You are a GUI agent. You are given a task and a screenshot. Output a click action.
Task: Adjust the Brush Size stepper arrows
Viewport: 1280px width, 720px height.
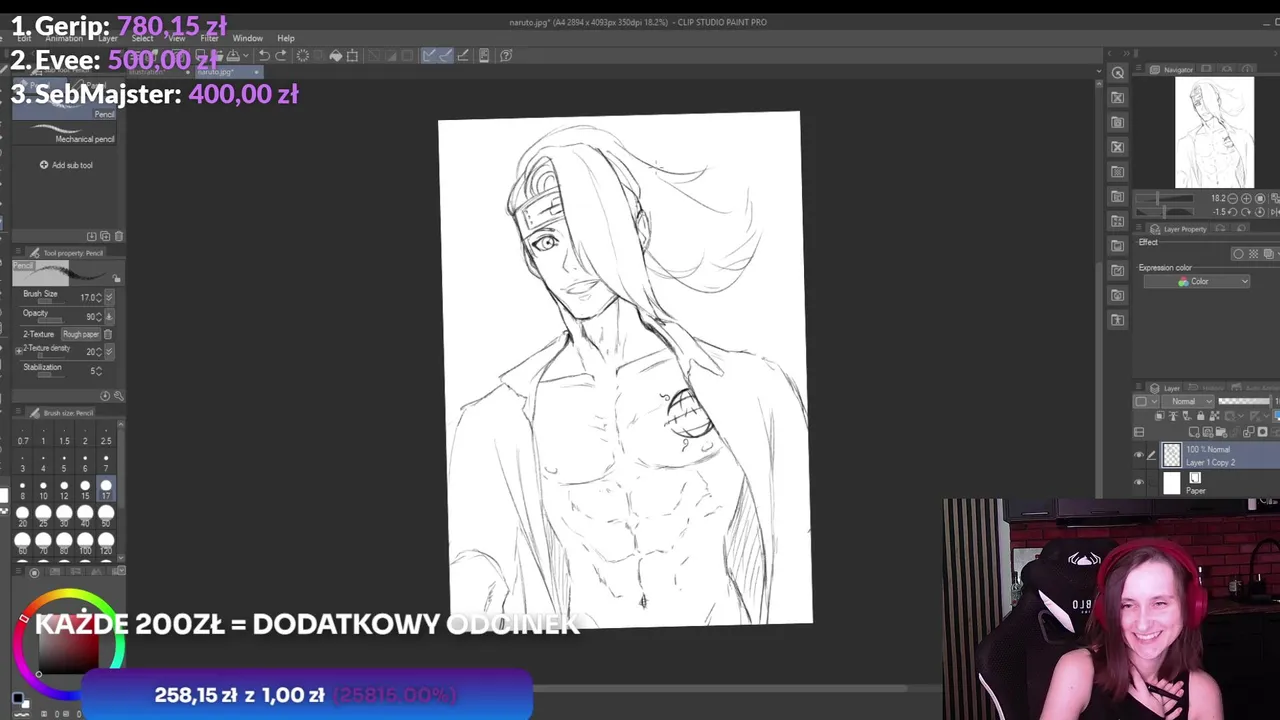pos(99,297)
